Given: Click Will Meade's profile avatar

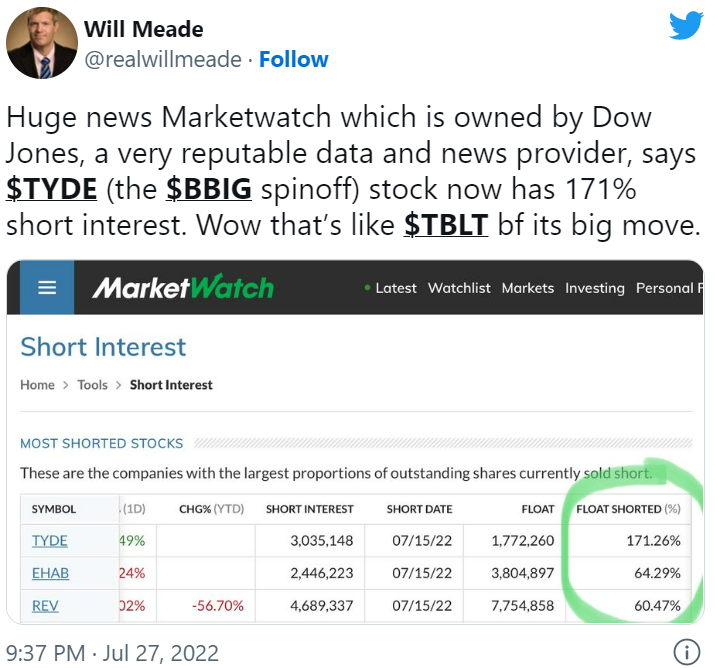Looking at the screenshot, I should (x=42, y=43).
